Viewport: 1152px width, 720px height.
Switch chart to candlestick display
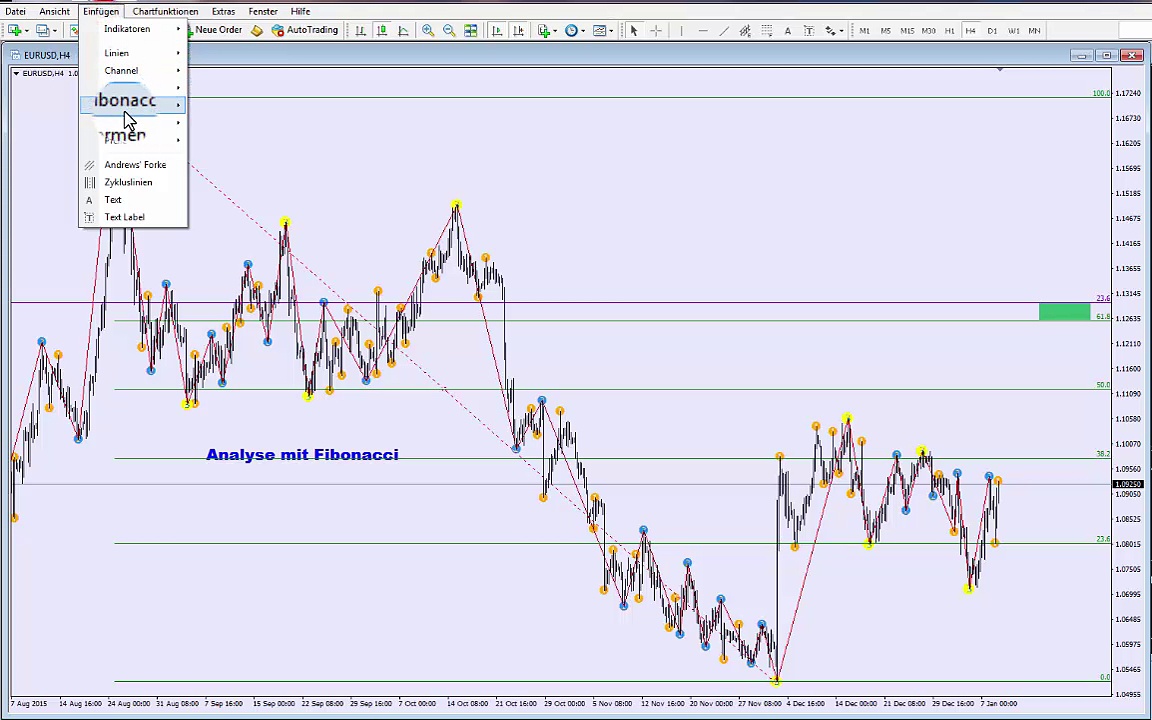tap(382, 31)
